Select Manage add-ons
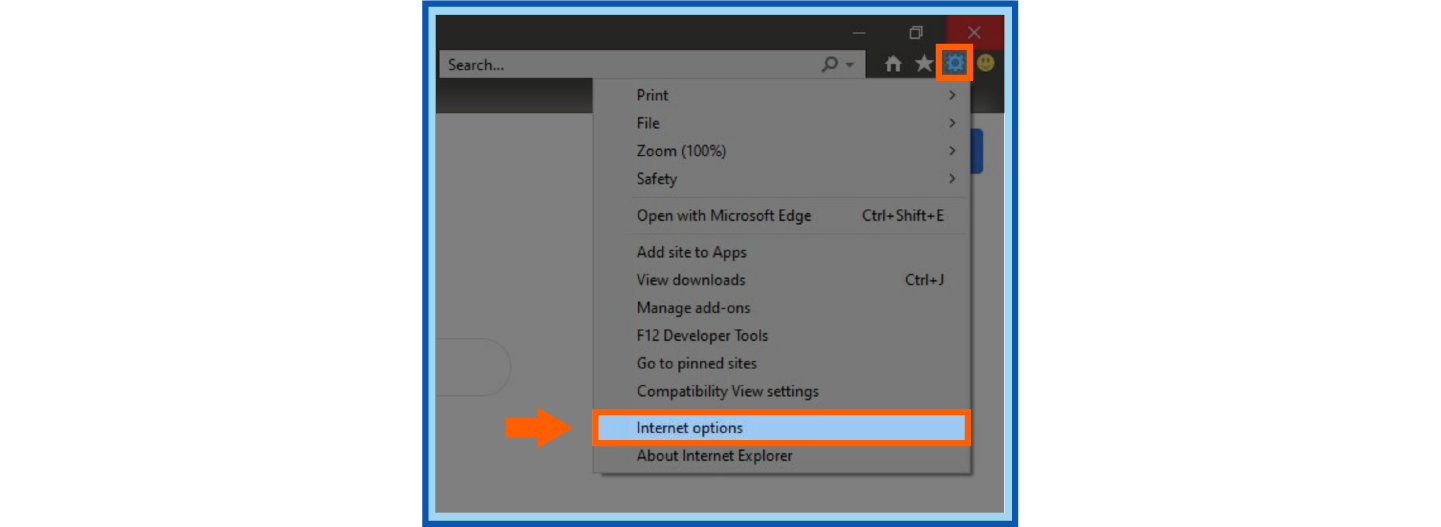This screenshot has width=1441, height=527. click(x=782, y=308)
